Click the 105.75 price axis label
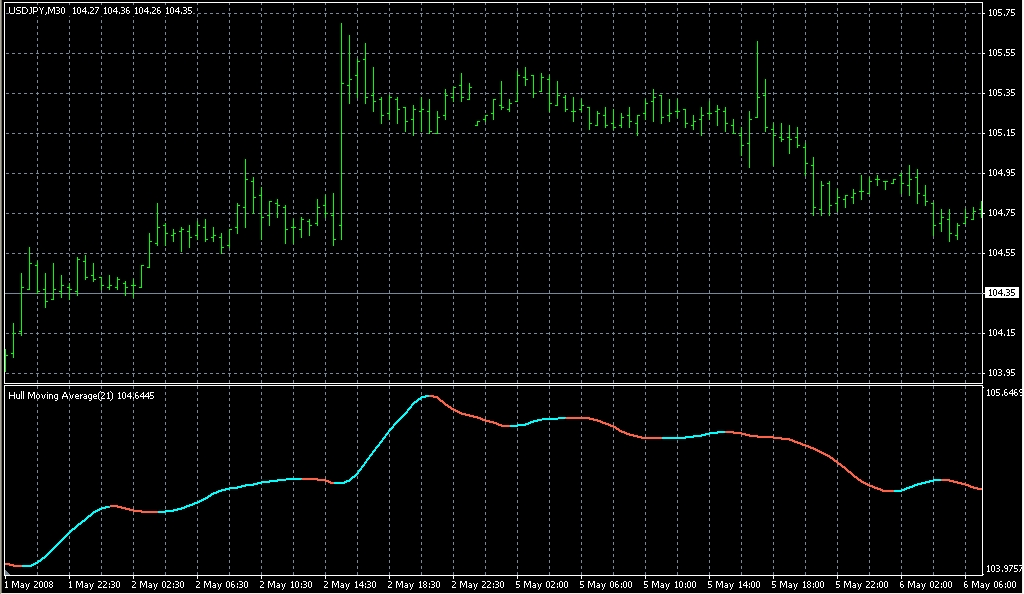The height and width of the screenshot is (594, 1024). [1001, 13]
